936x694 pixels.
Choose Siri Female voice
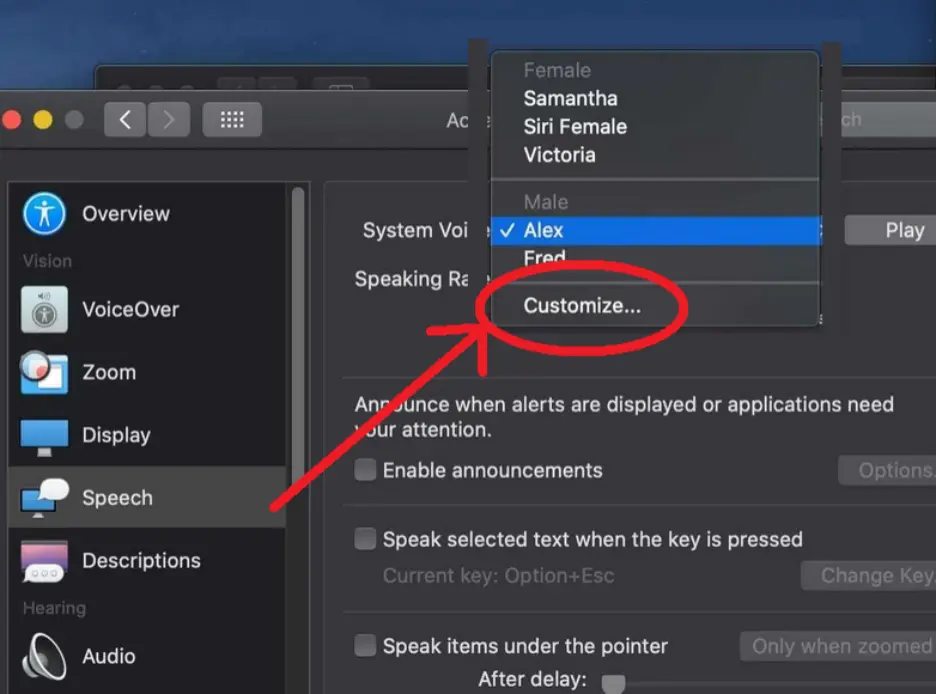[x=655, y=127]
